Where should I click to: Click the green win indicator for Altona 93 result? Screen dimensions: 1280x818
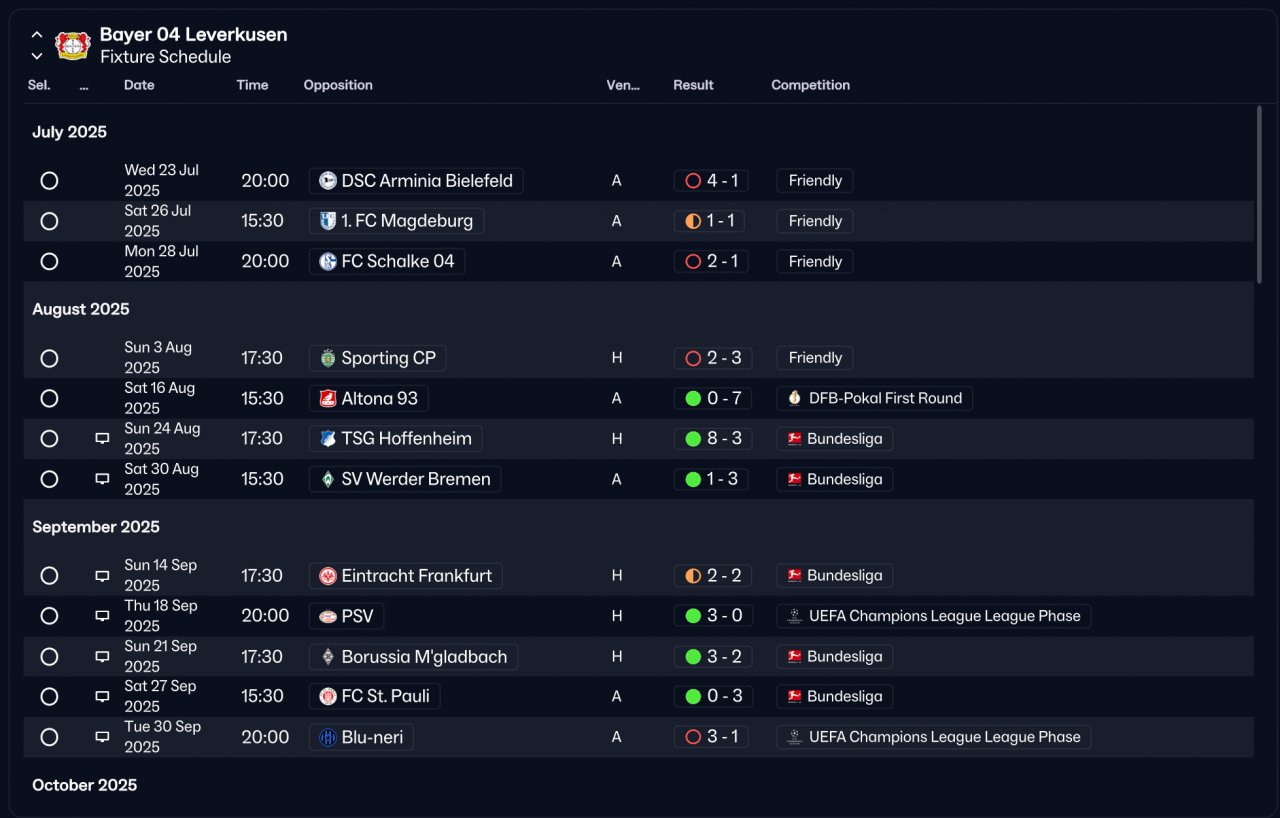tap(693, 398)
